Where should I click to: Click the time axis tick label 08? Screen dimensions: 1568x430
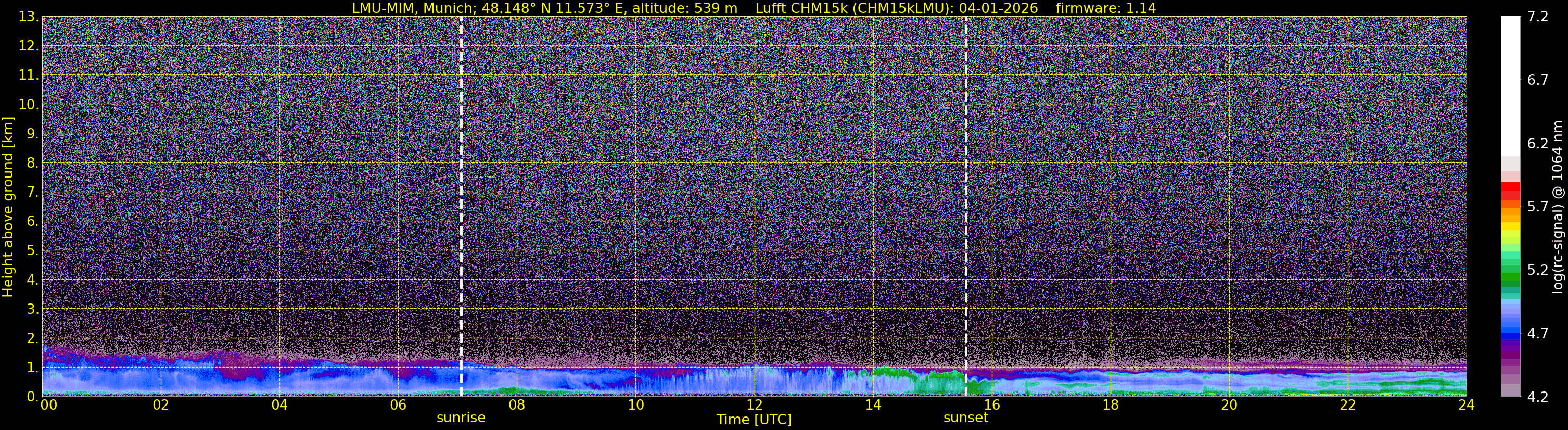pyautogui.click(x=517, y=406)
